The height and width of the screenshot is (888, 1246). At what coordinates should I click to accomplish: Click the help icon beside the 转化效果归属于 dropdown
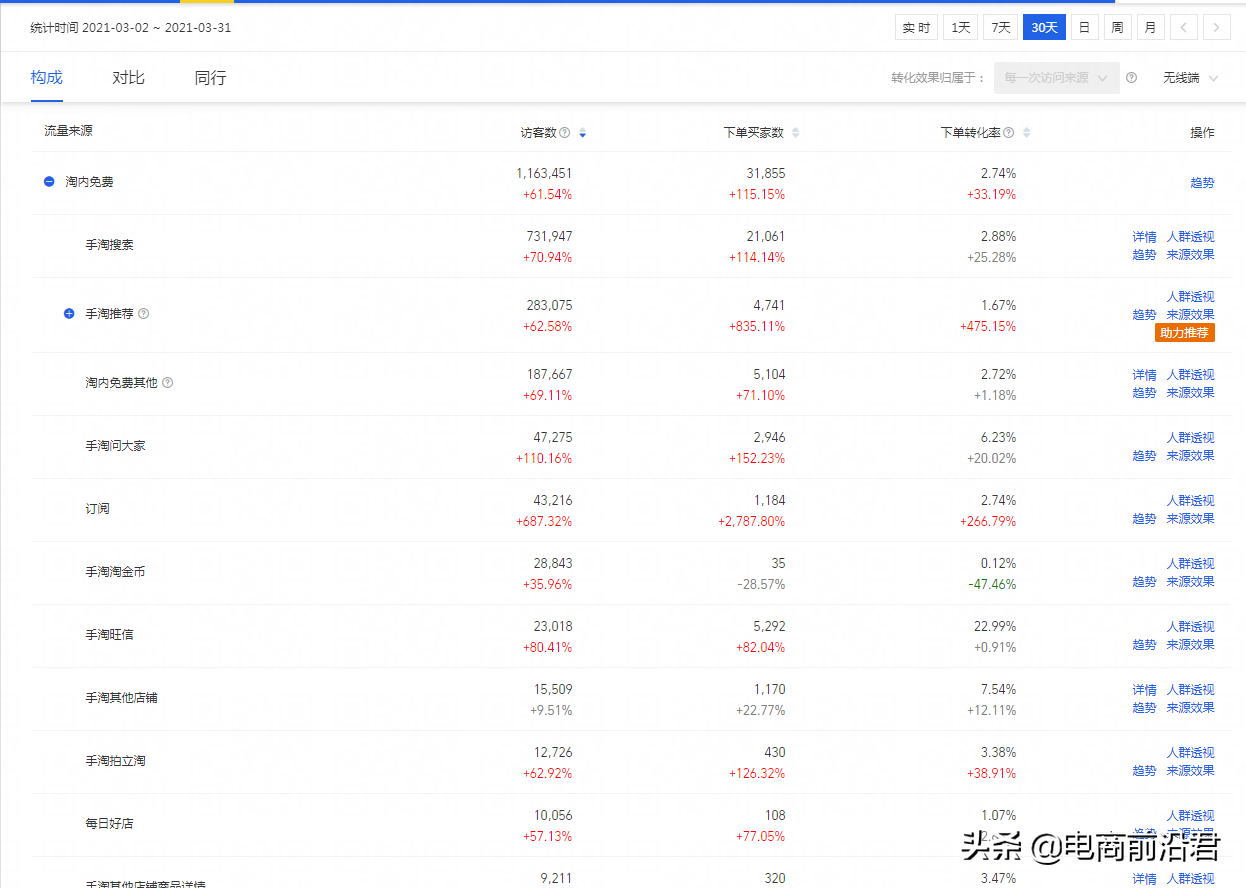pyautogui.click(x=1132, y=78)
